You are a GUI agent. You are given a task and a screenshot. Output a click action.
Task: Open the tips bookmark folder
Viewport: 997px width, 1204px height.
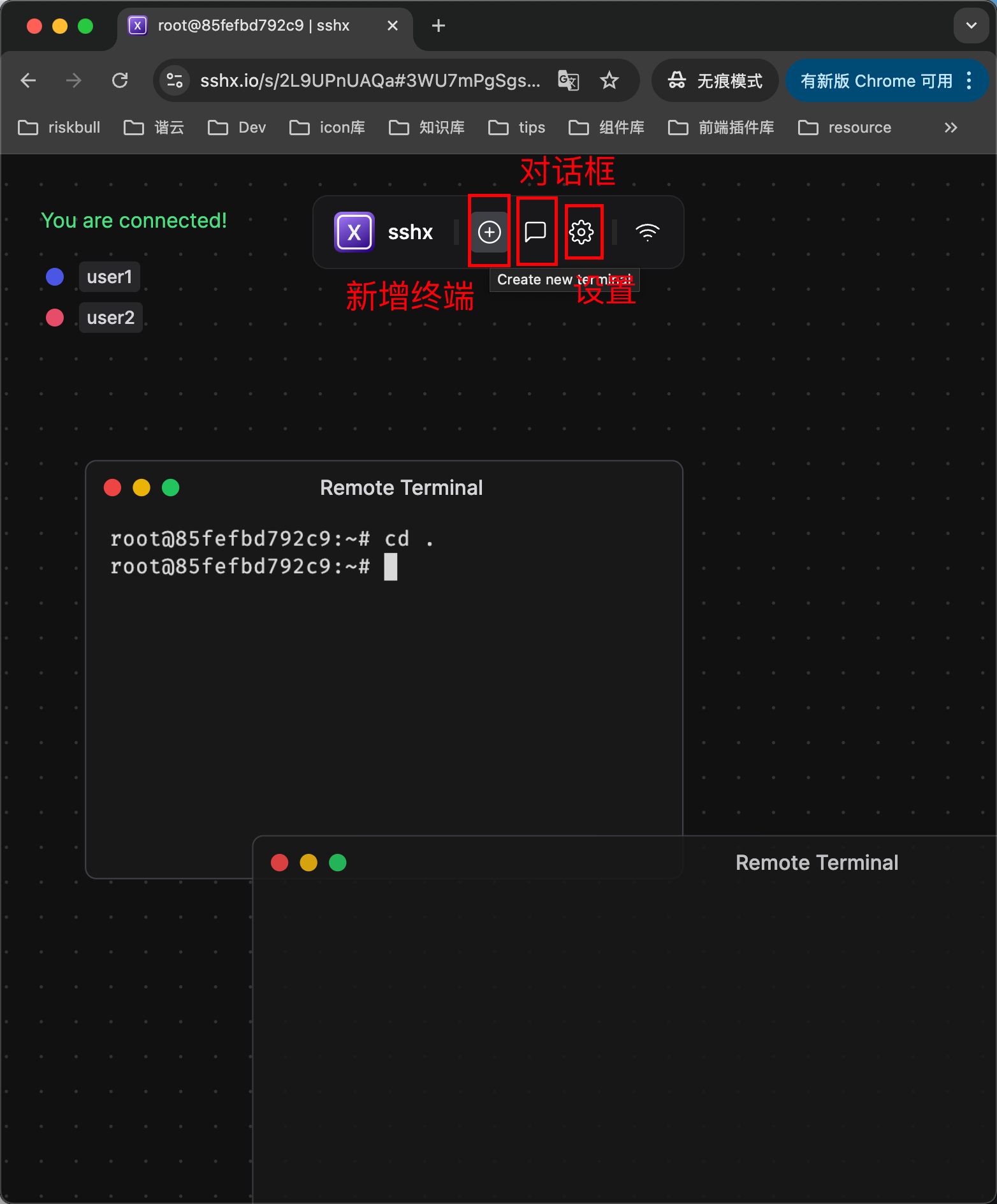[x=517, y=128]
